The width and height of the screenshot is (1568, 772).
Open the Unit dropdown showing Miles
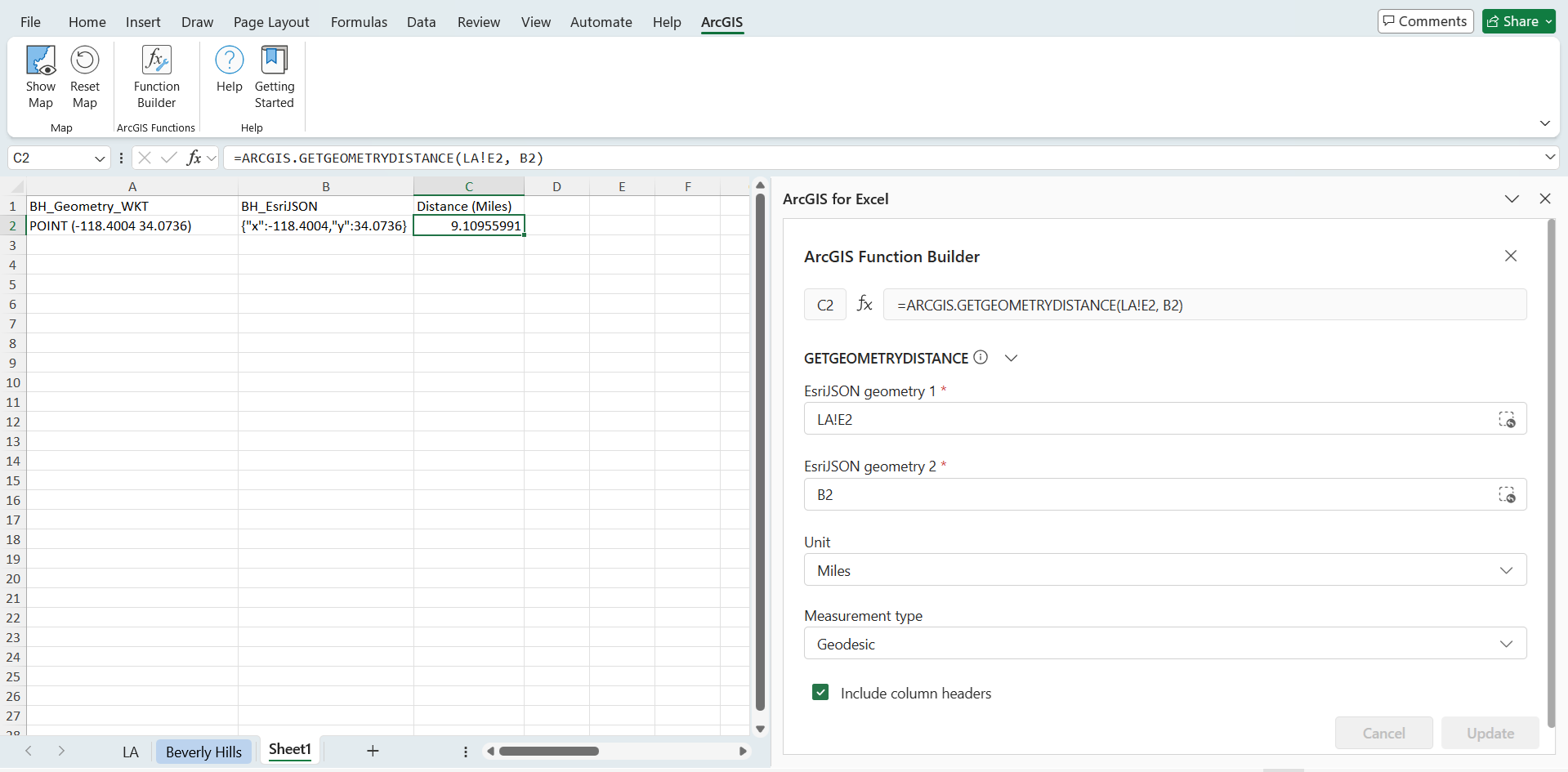1165,570
